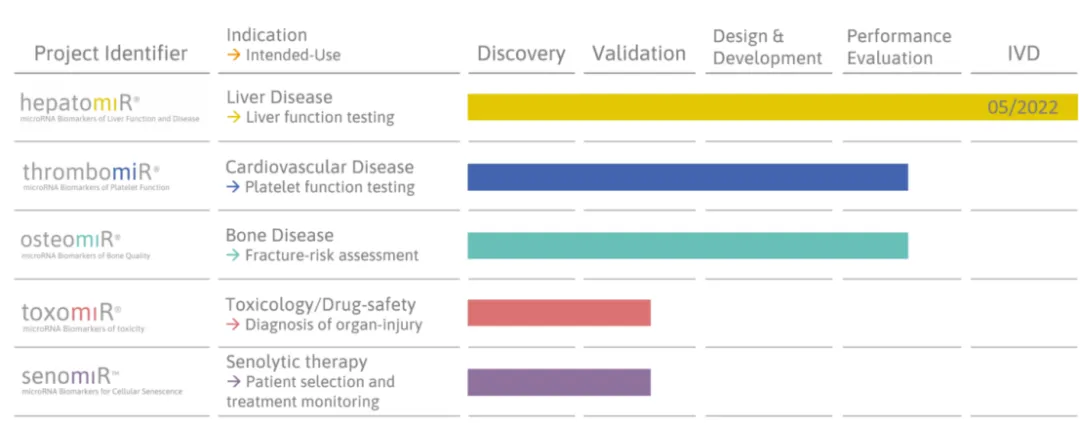Select the teal osteomiR progress bar
Screen dimensions: 1080x423
click(687, 245)
